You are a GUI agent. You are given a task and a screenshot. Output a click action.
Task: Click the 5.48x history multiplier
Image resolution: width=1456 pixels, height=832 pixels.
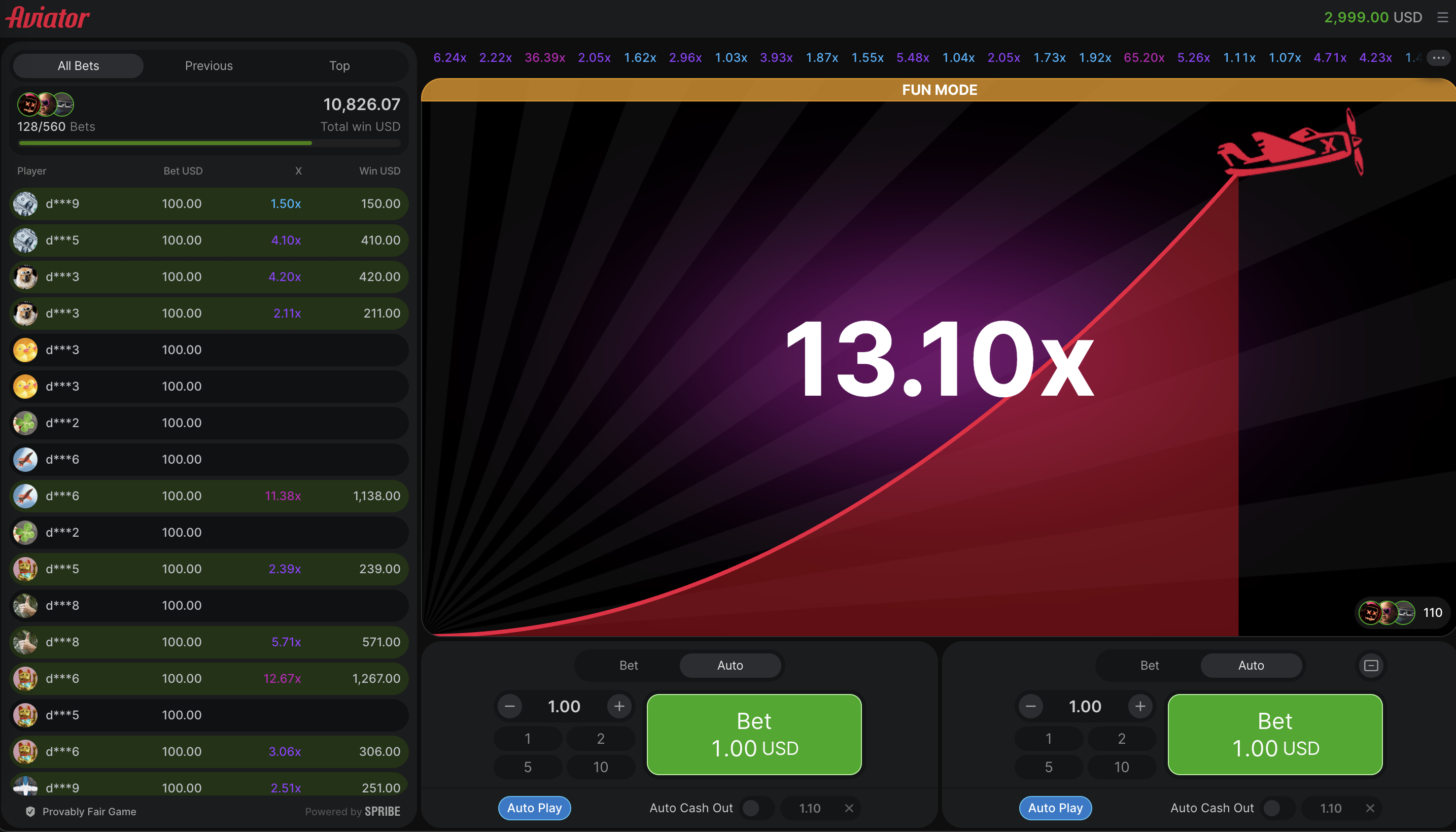913,58
